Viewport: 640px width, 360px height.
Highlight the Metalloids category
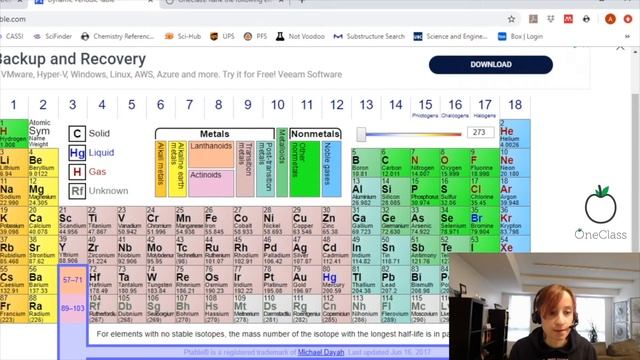(x=282, y=162)
